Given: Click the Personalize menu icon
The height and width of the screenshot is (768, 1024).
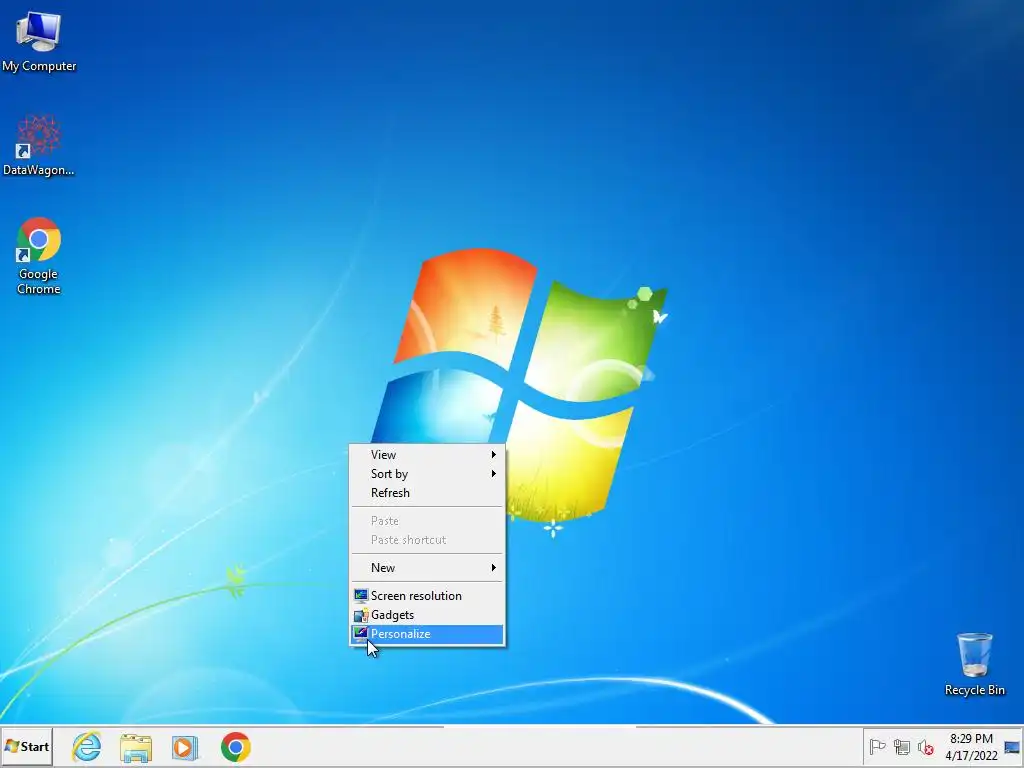Looking at the screenshot, I should [x=360, y=633].
